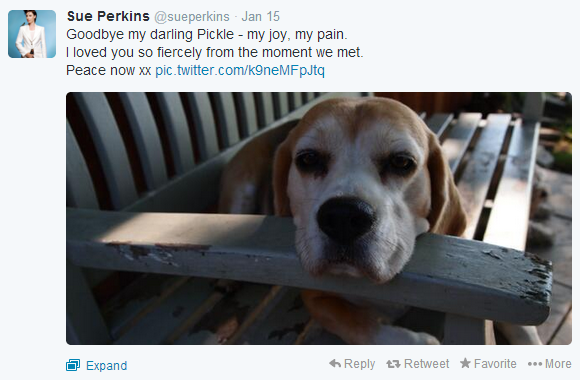580x380 pixels.
Task: Open the beagle photo attached to the tweet
Action: pos(319,218)
